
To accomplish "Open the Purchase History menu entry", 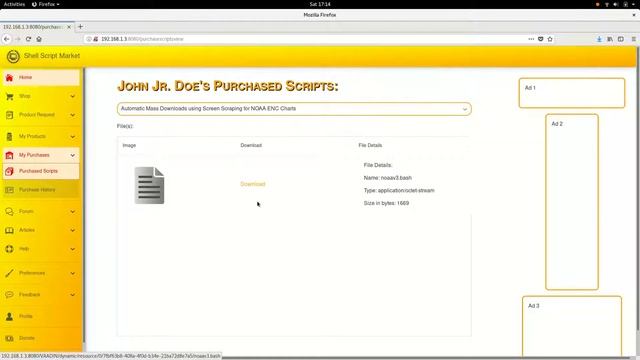I will tap(41, 190).
